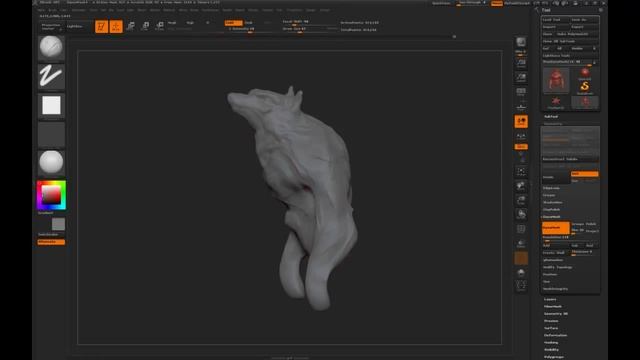This screenshot has height=360, width=640.
Task: Select the red current tool thumbnail
Action: 556,80
